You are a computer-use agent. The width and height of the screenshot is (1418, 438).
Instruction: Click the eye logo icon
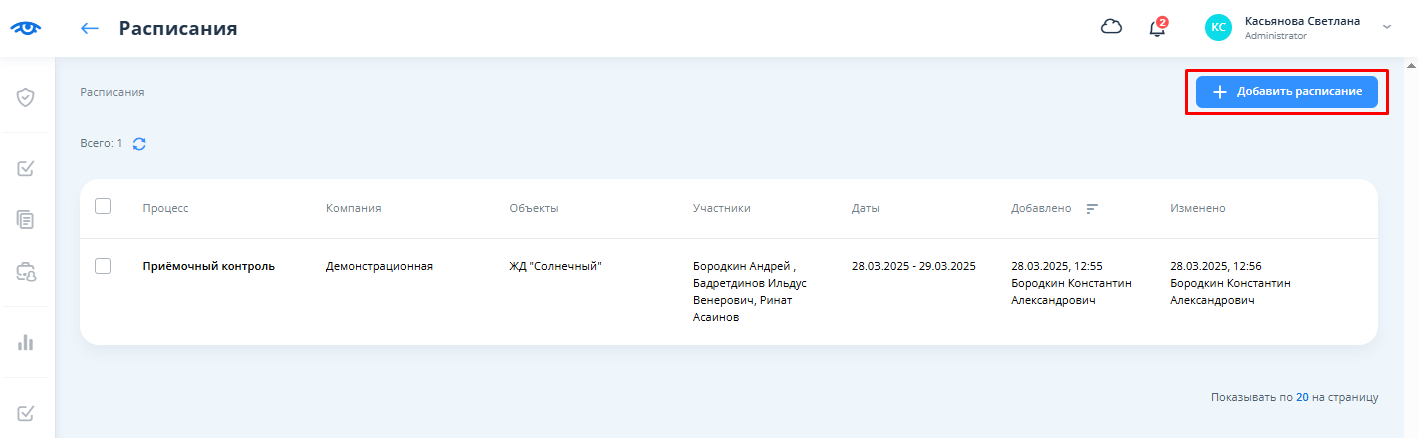(26, 28)
